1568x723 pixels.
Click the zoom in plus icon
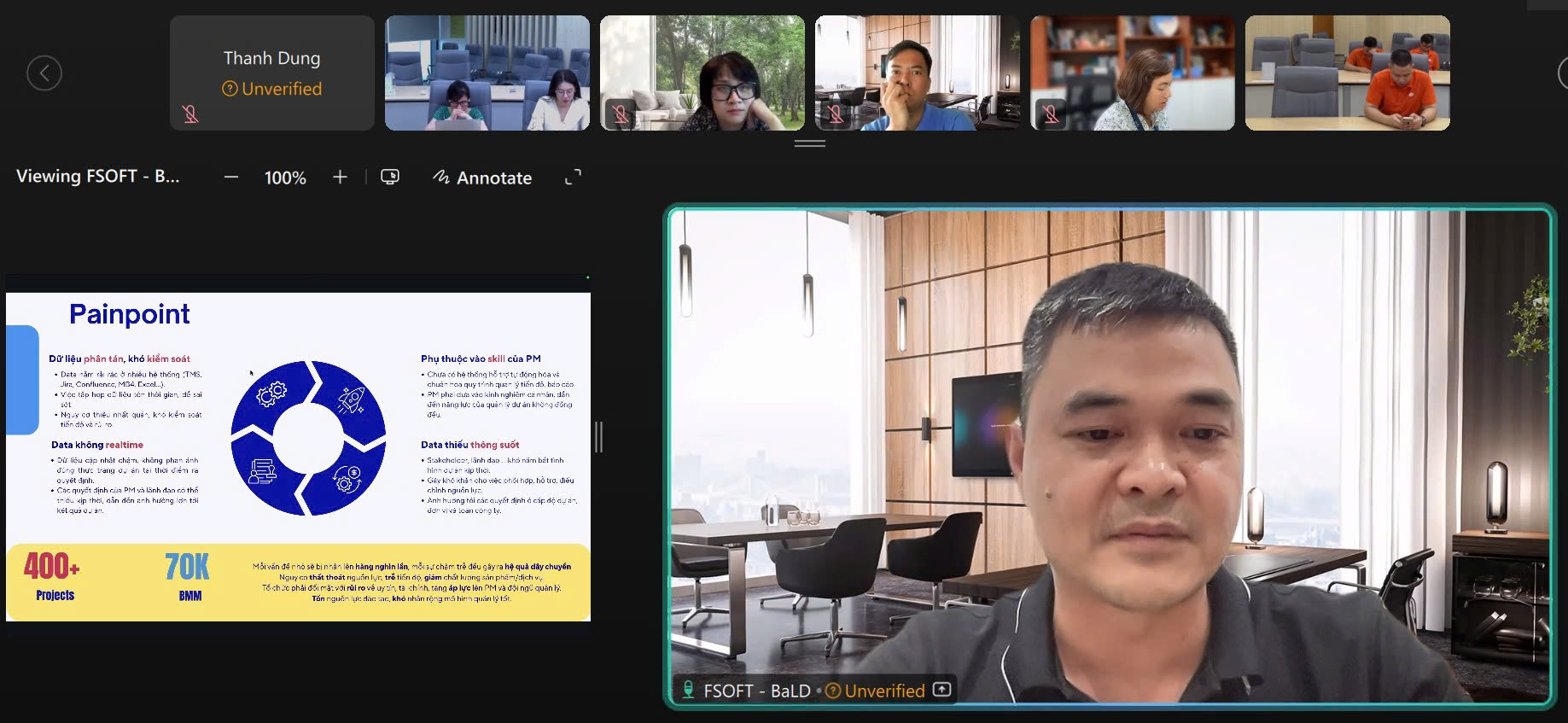[340, 178]
